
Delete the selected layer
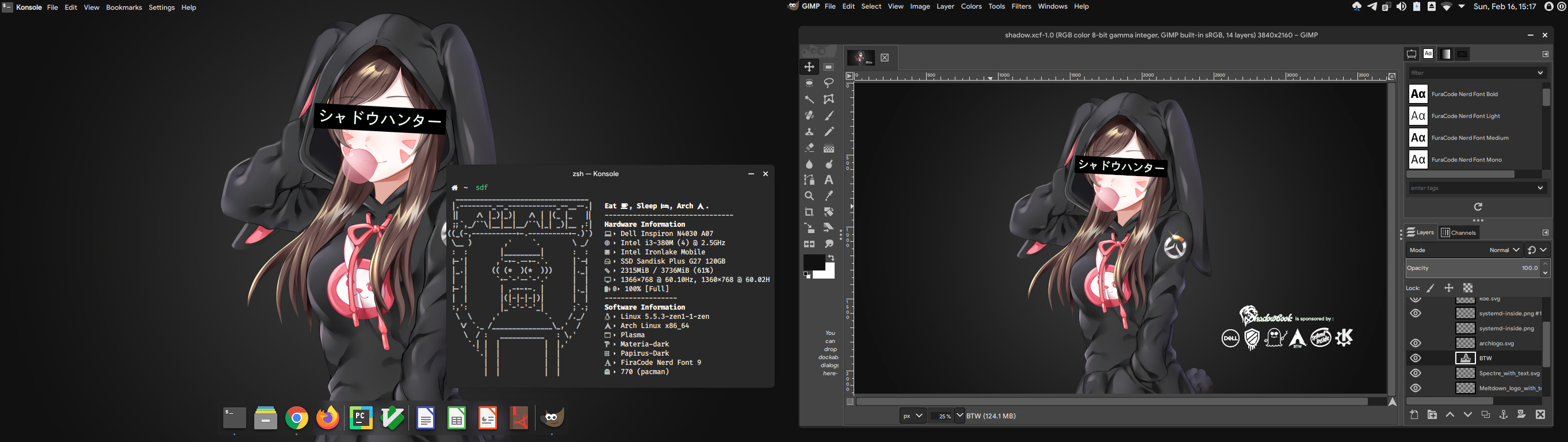tap(1540, 414)
